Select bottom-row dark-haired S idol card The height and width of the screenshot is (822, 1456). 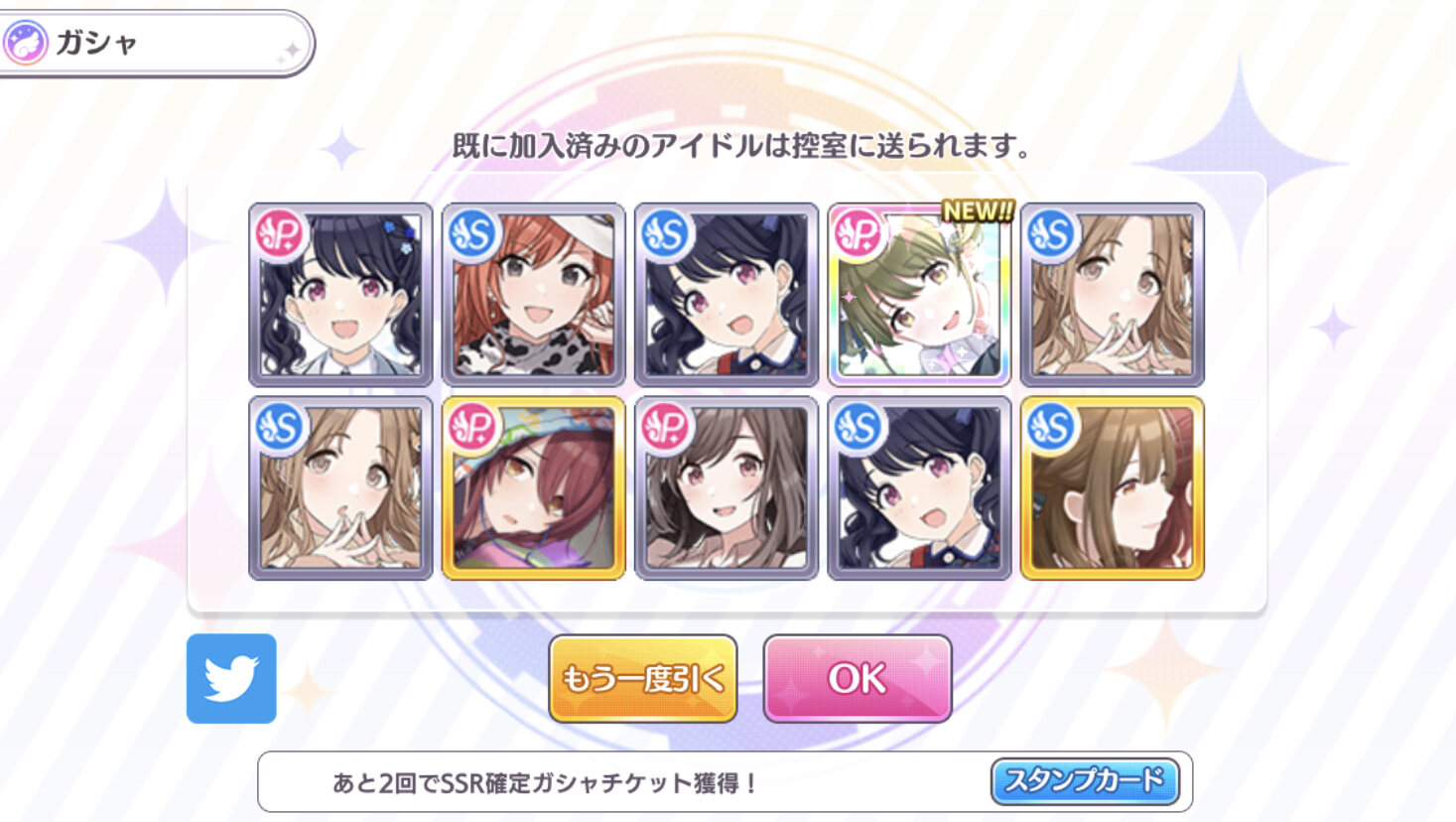[919, 487]
